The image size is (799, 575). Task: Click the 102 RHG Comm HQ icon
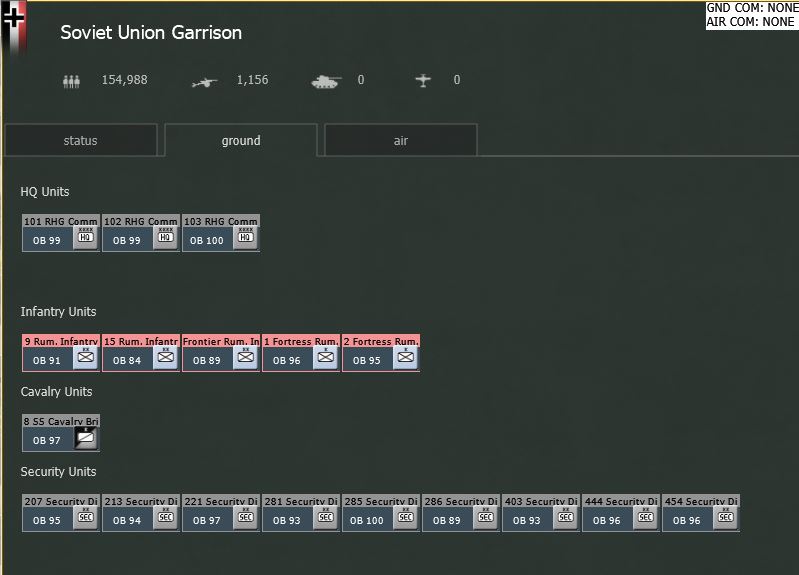(166, 238)
